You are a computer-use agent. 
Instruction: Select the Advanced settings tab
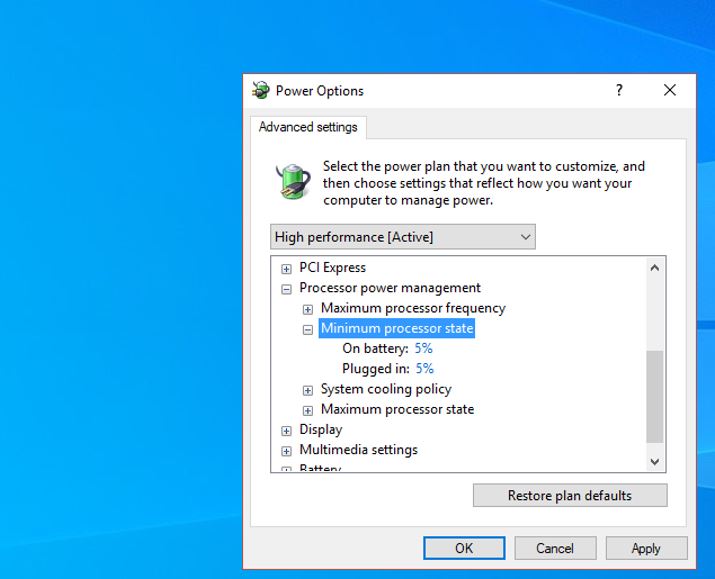pyautogui.click(x=308, y=127)
